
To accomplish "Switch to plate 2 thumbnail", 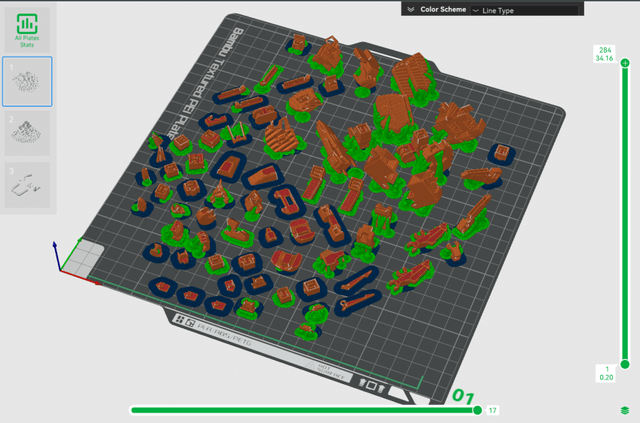I will (28, 133).
